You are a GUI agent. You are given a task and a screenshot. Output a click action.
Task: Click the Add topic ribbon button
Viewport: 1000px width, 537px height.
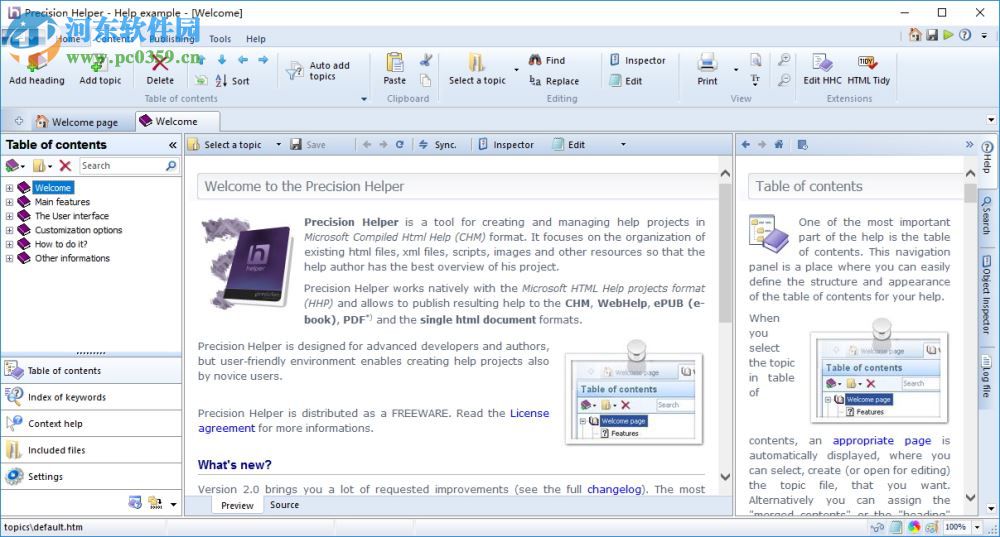(100, 68)
